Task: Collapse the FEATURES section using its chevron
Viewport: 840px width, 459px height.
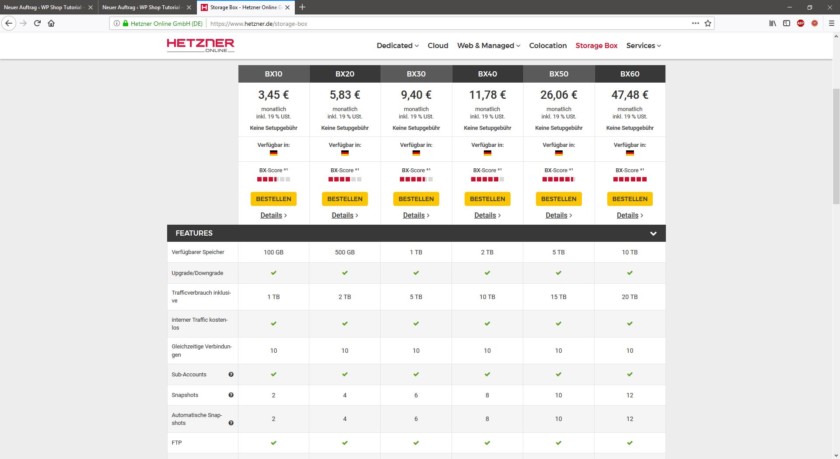Action: coord(653,233)
